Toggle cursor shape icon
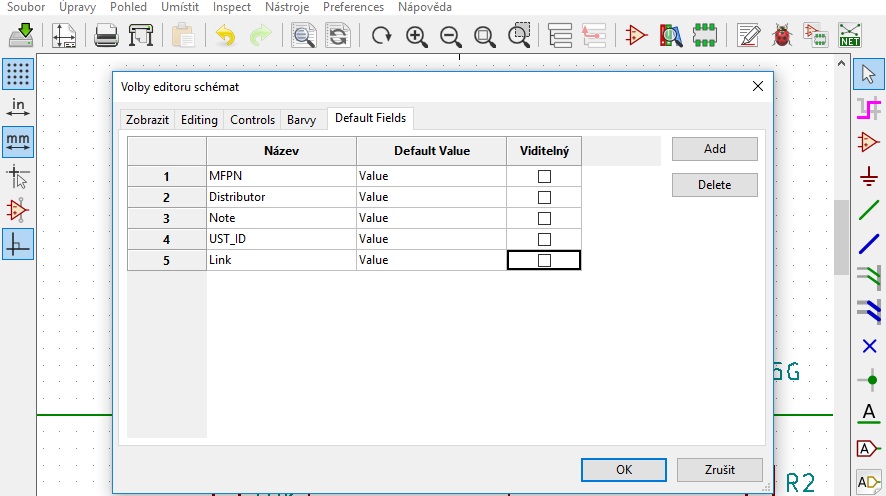Screen dimensions: 886x496 point(18,176)
